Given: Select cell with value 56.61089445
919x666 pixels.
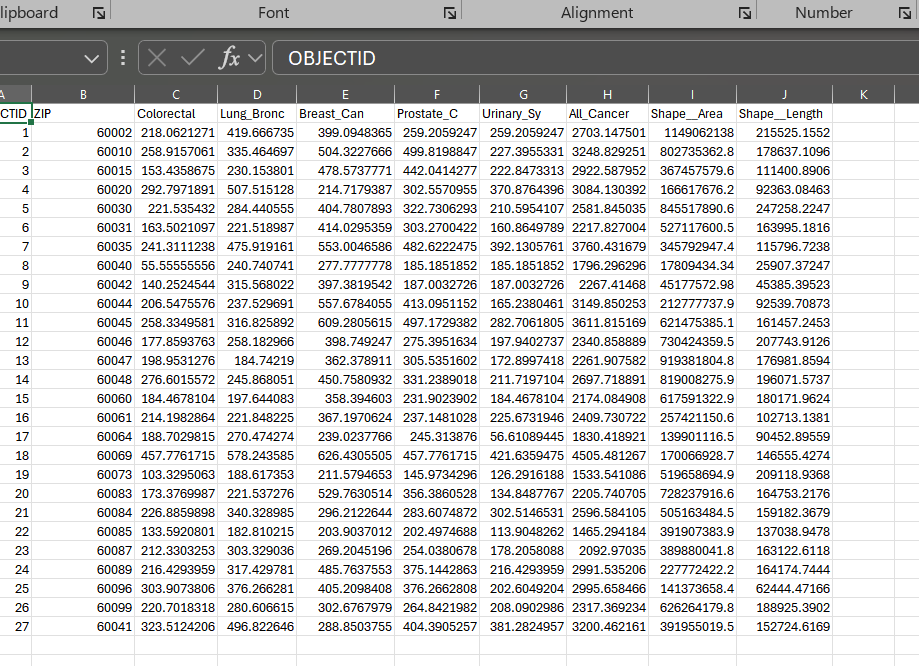Looking at the screenshot, I should coord(523,437).
